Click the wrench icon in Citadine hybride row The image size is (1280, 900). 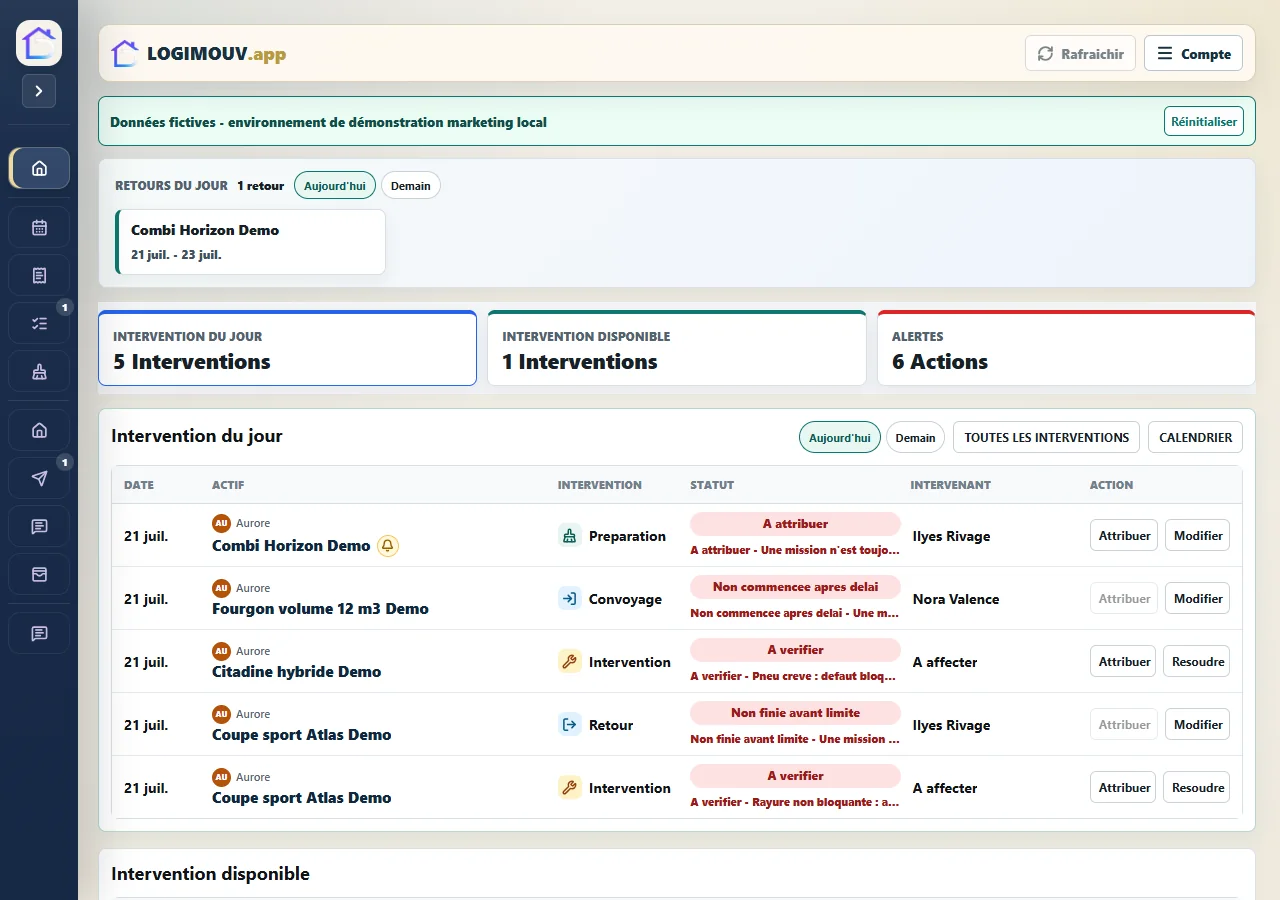tap(570, 662)
